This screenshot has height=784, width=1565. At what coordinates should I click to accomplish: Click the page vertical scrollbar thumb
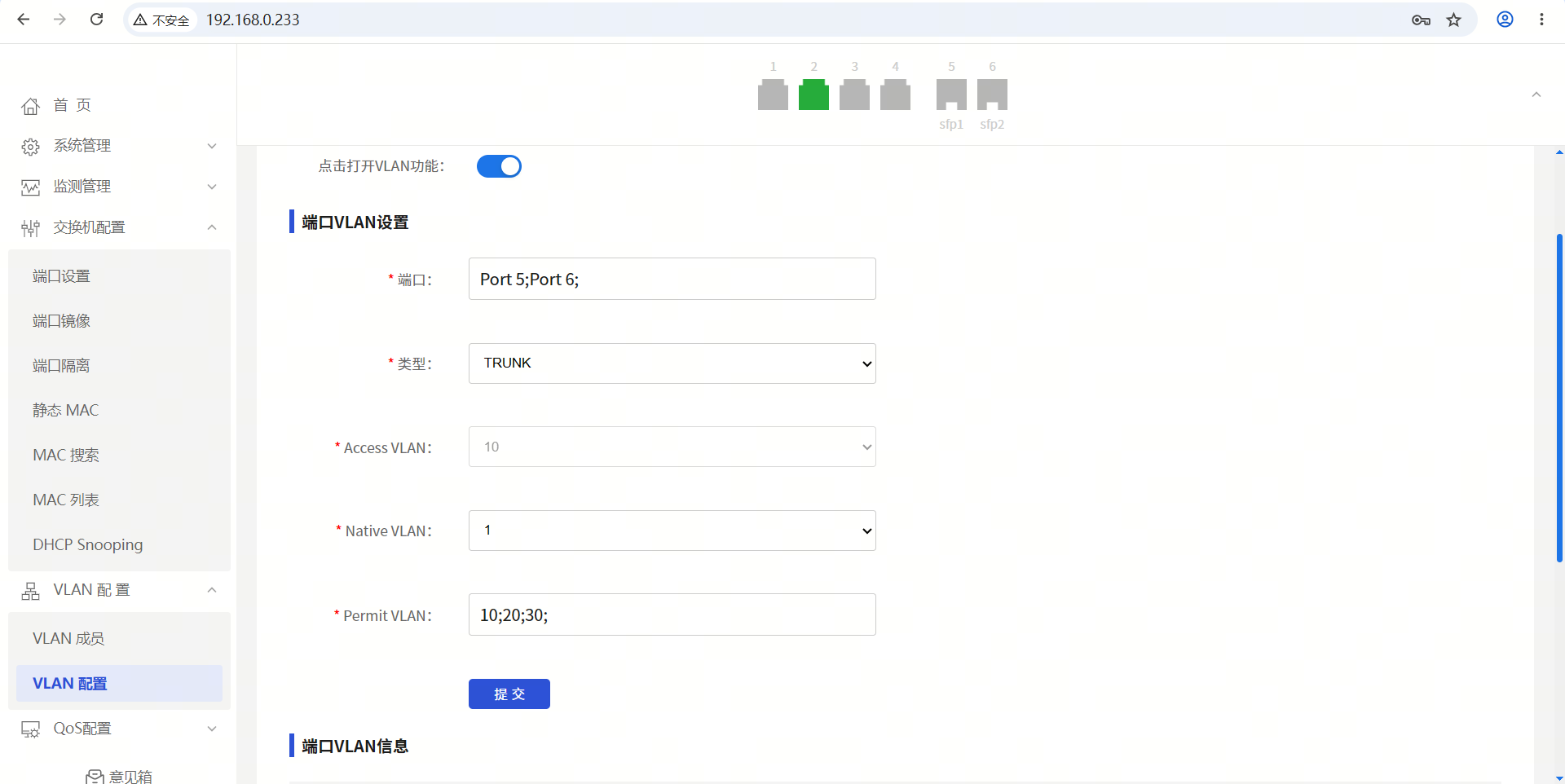pos(1559,398)
